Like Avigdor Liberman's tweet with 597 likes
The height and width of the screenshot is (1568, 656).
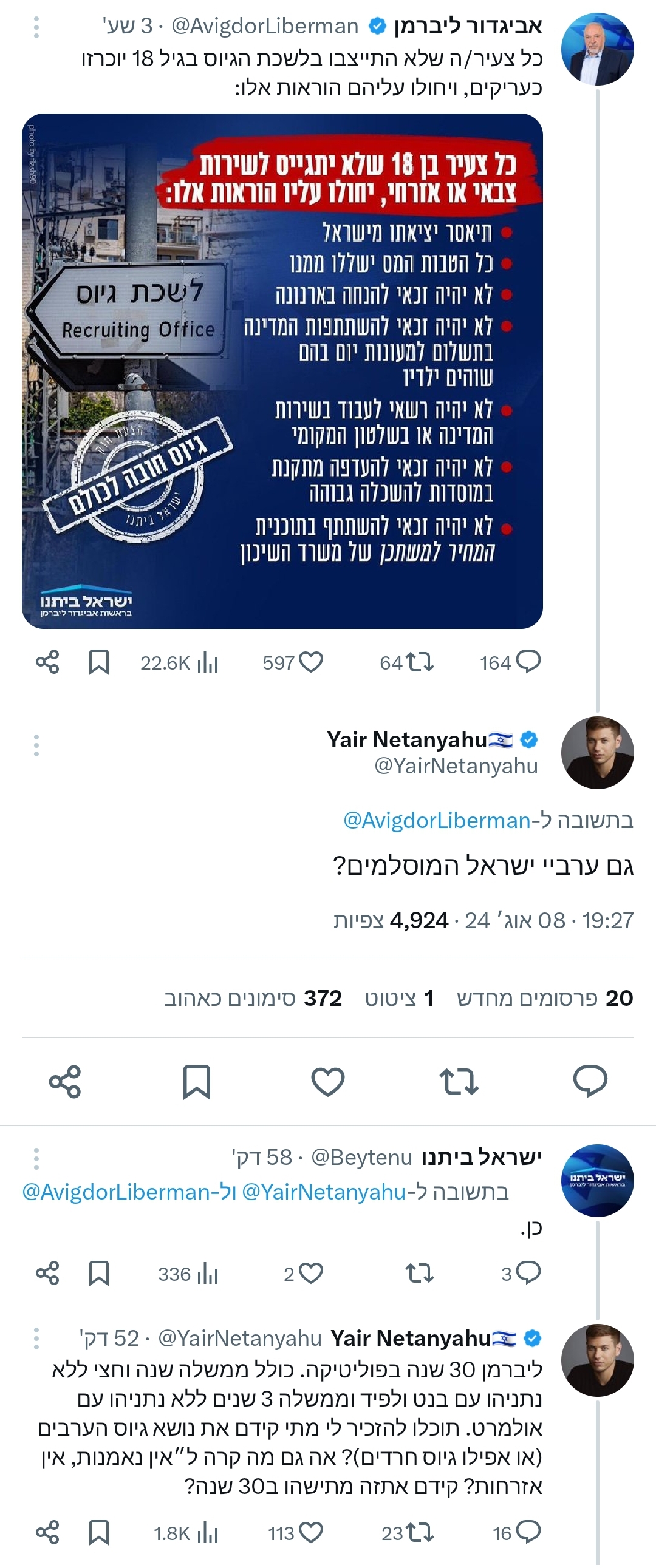pos(310,662)
